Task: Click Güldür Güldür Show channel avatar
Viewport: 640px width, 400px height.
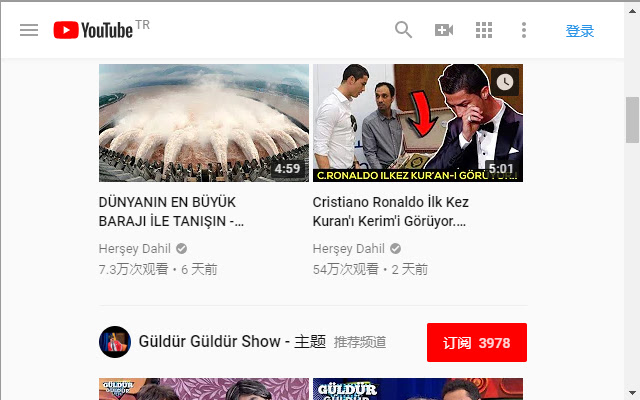Action: (115, 342)
